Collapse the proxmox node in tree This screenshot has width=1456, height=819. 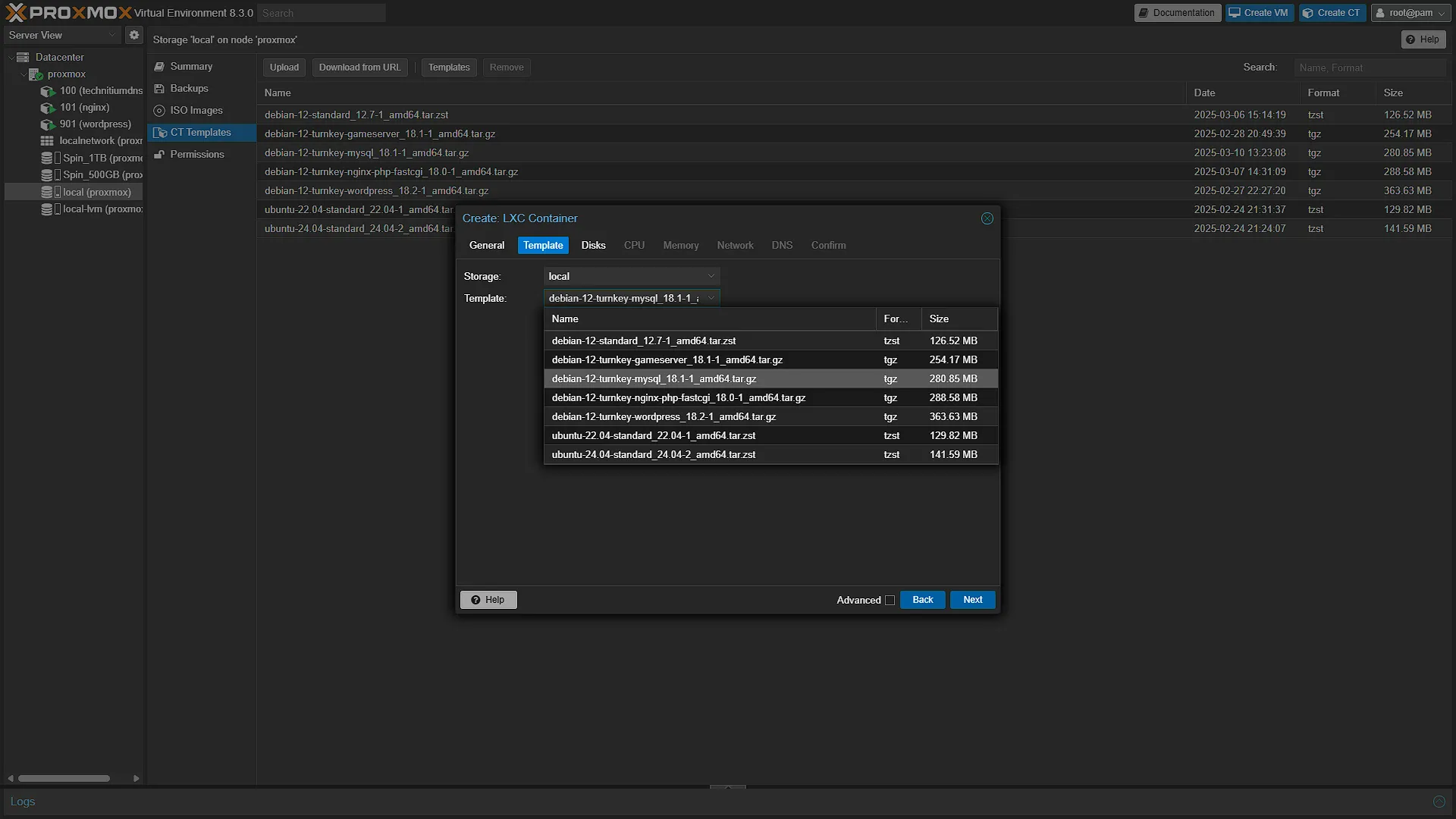[x=23, y=74]
